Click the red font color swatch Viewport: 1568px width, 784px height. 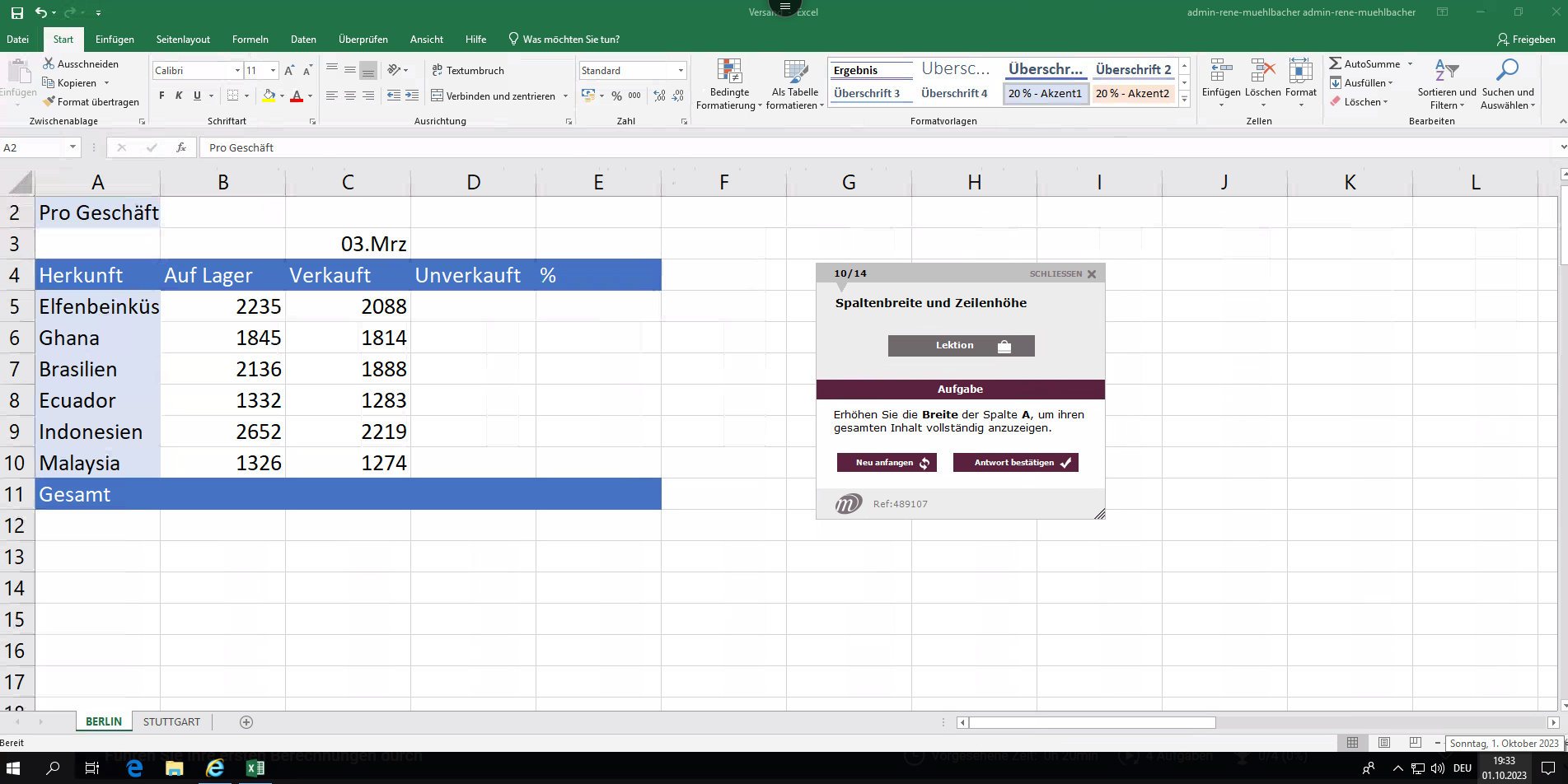[x=297, y=96]
